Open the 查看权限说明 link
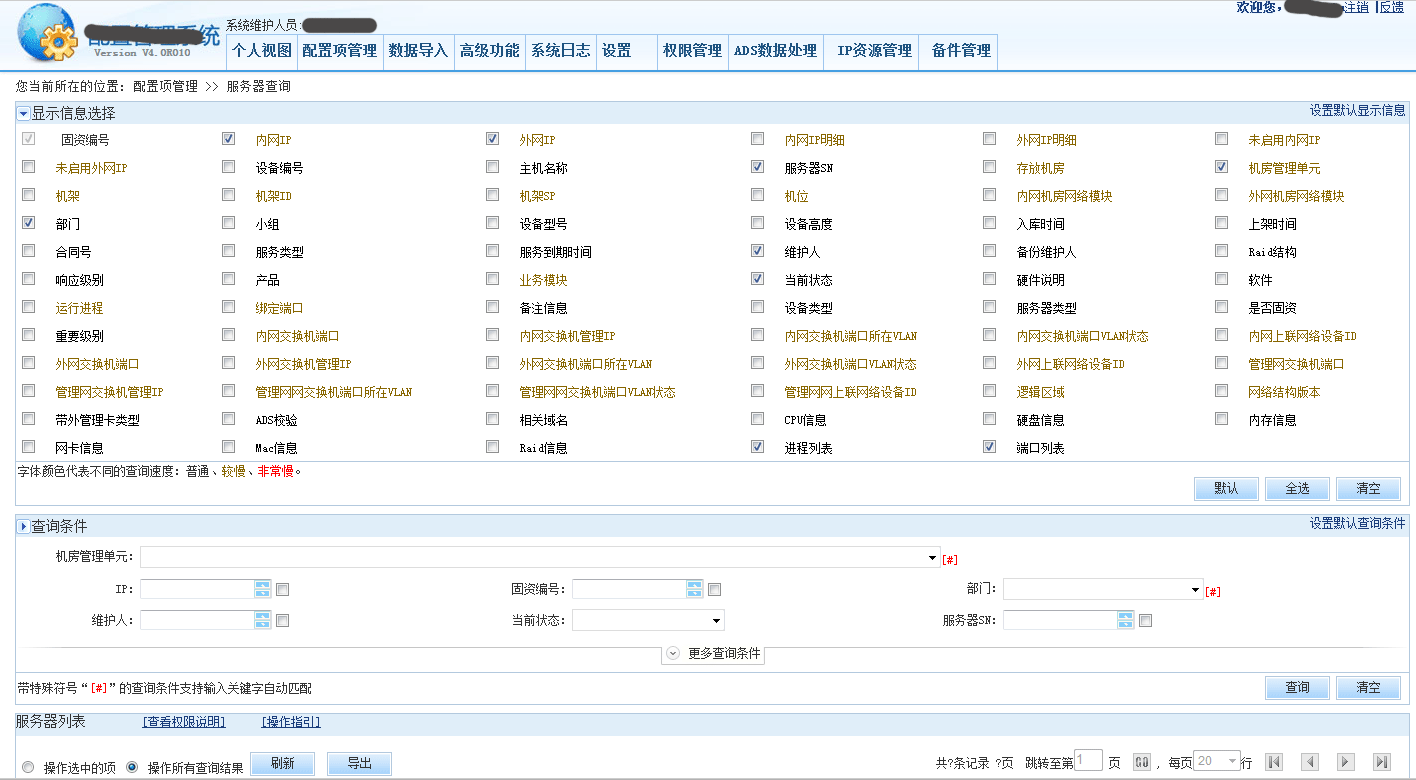The image size is (1416, 780). tap(184, 722)
